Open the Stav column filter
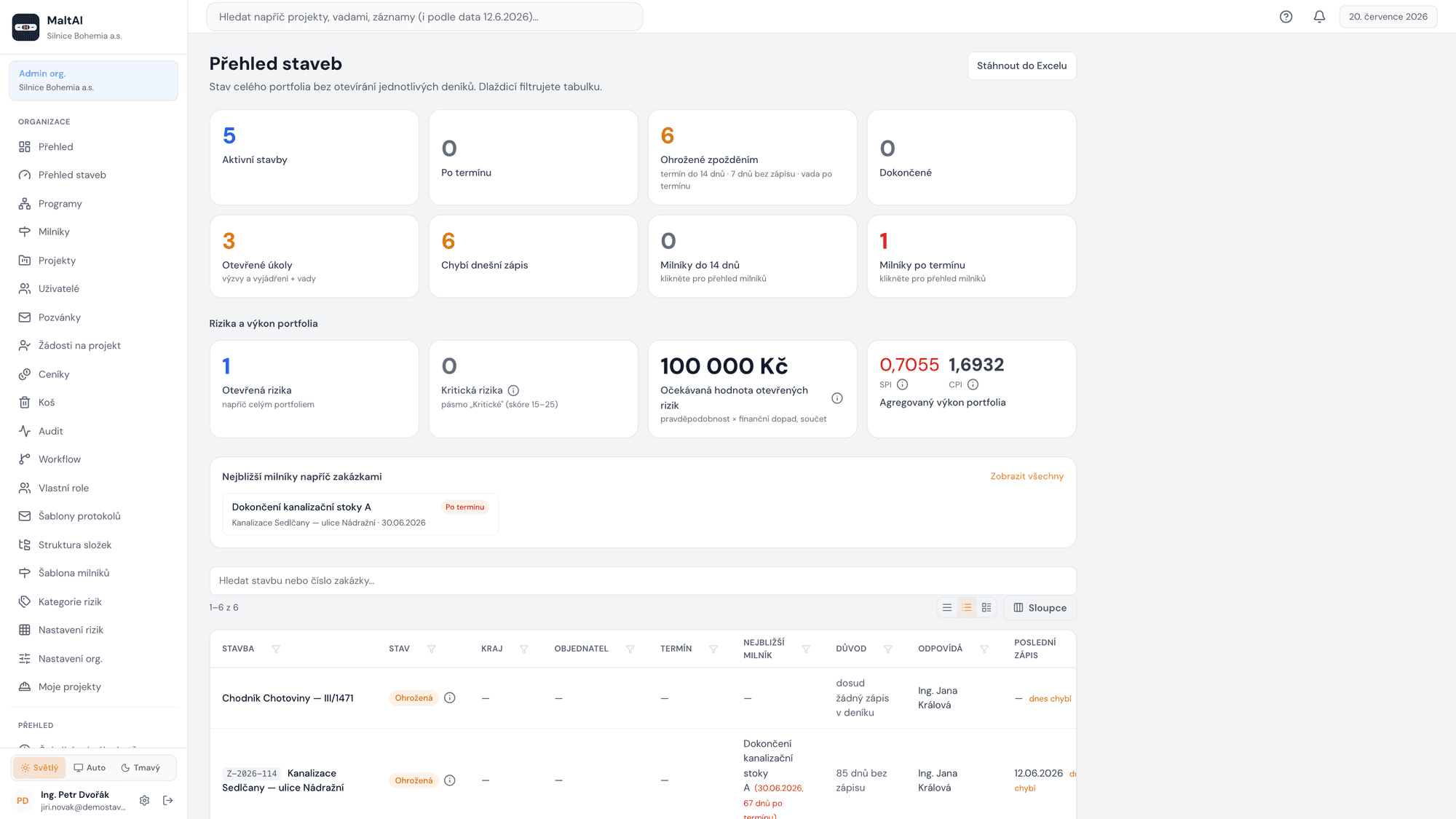1456x819 pixels. (x=431, y=649)
